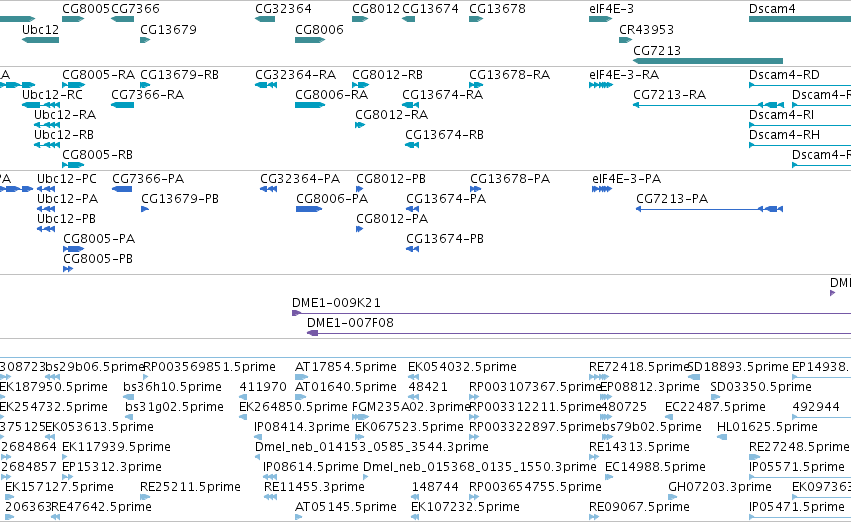Click the CG8005 gene feature
This screenshot has height=522, width=851.
point(73,19)
